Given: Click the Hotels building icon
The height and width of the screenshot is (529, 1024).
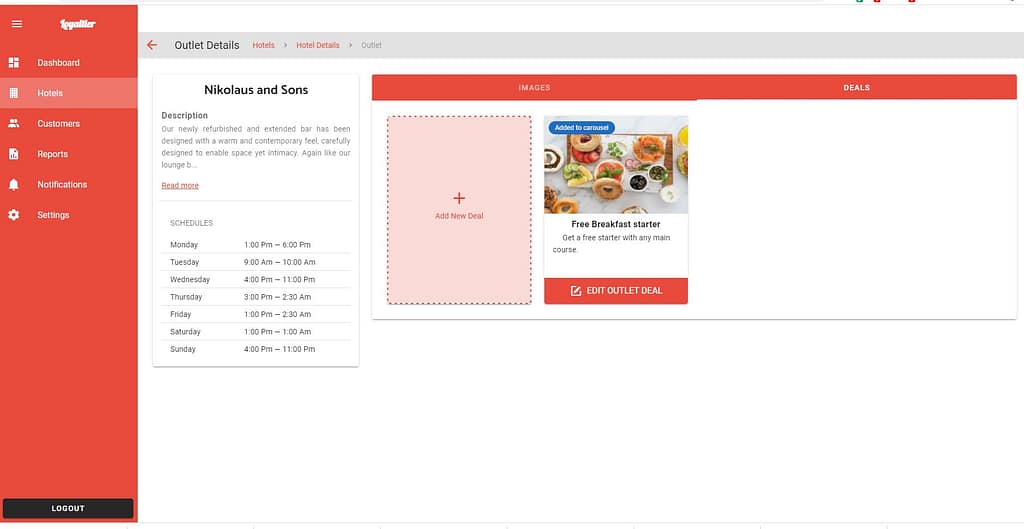Looking at the screenshot, I should pos(14,93).
